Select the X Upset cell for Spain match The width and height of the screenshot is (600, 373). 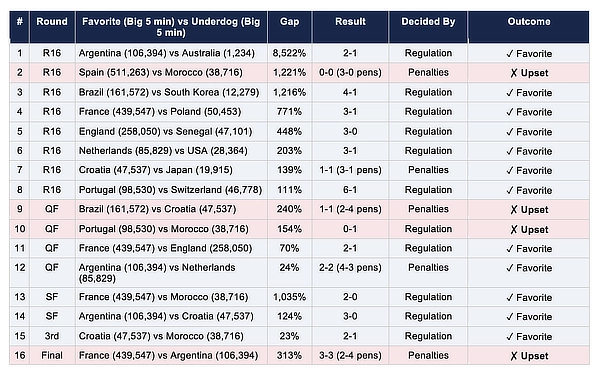click(x=529, y=73)
